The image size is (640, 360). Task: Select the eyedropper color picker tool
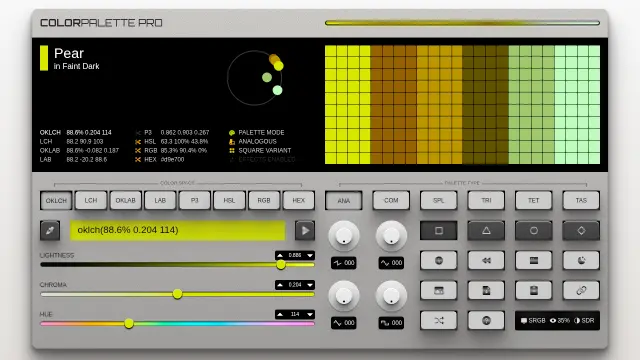point(50,231)
